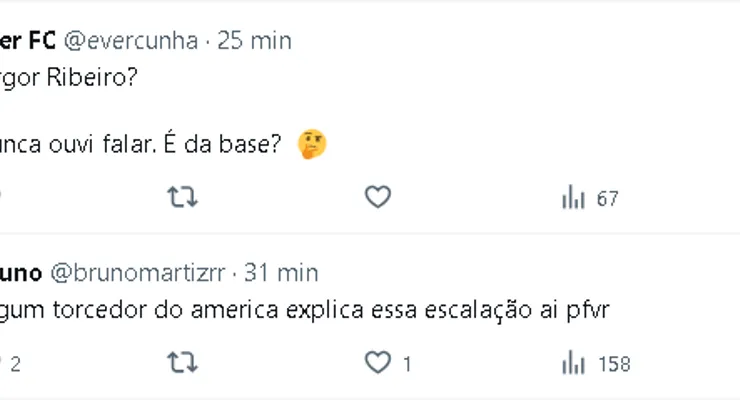Open view analytics icon on @evercunha's tweet
This screenshot has width=740, height=416.
pos(573,198)
